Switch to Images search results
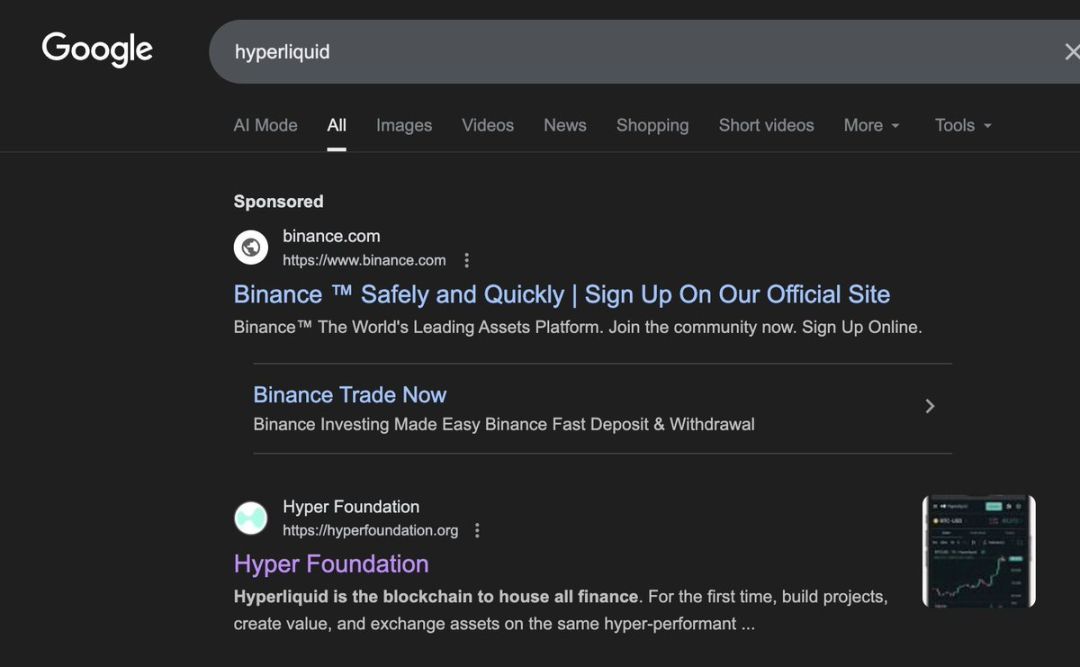 click(403, 125)
